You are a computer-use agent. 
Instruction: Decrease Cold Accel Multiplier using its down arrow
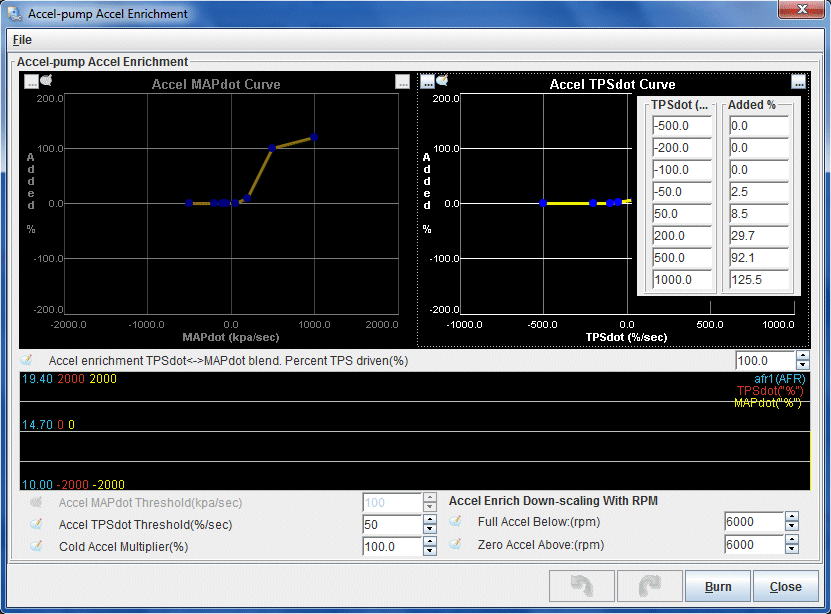(x=430, y=551)
